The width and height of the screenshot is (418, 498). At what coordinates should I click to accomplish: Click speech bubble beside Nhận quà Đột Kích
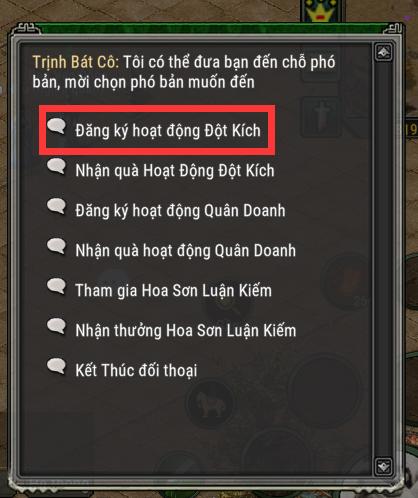pyautogui.click(x=57, y=166)
